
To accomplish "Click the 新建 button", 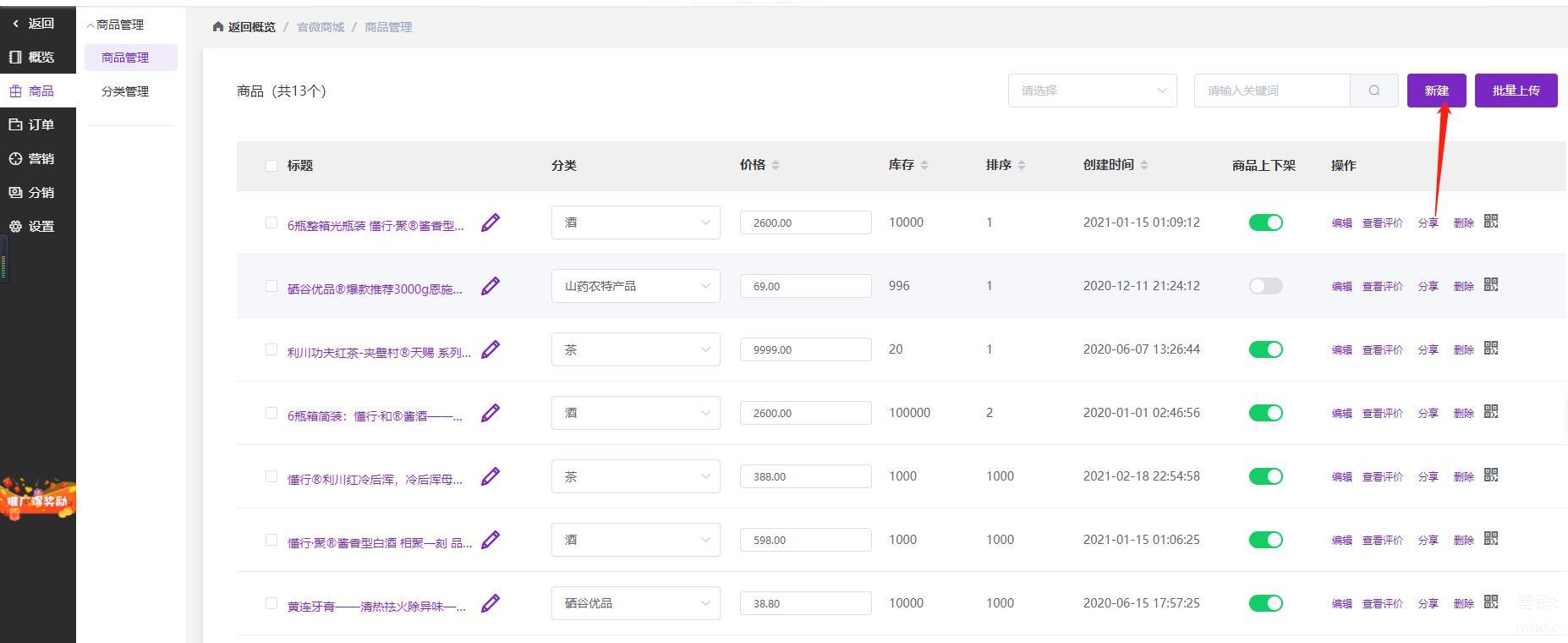I will tap(1436, 91).
